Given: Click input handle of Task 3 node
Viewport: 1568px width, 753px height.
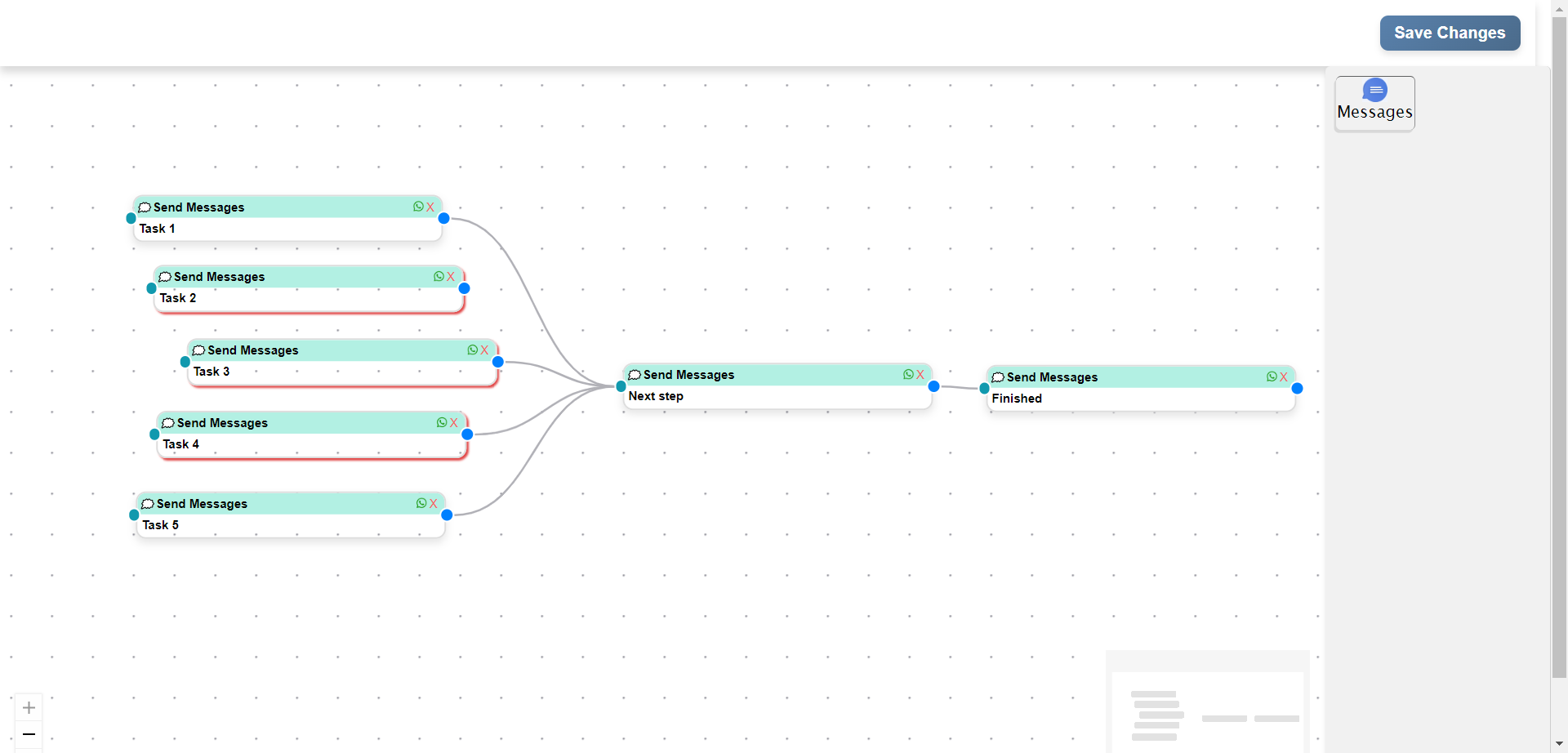Looking at the screenshot, I should 185,362.
